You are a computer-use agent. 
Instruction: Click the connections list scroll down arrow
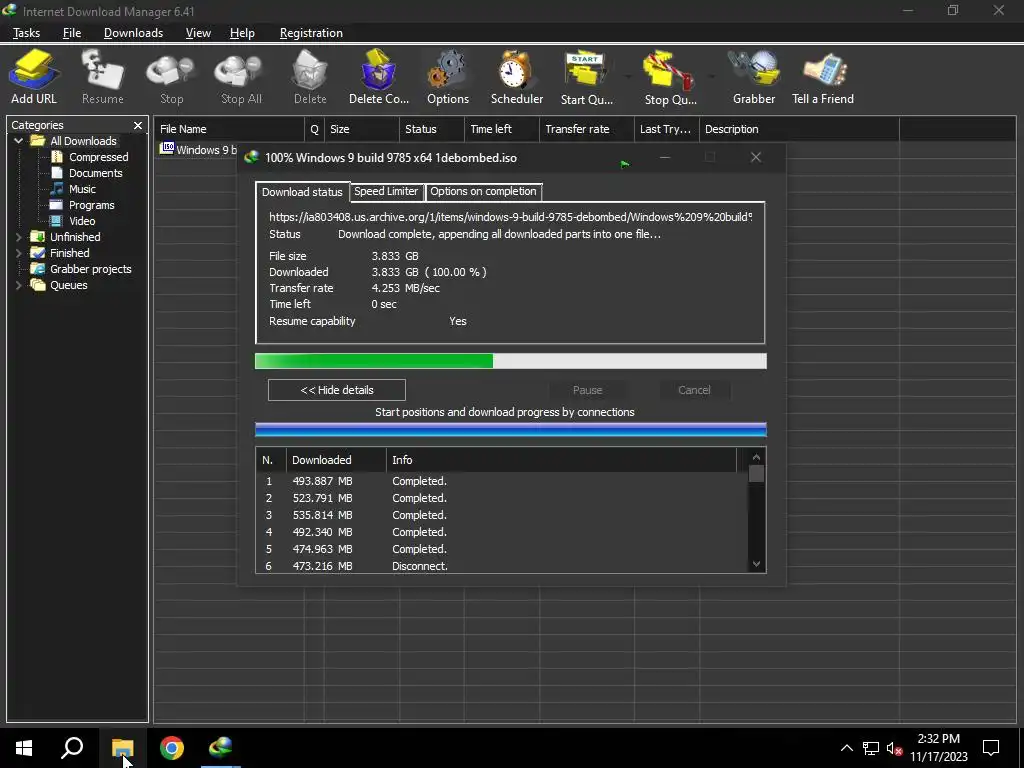pyautogui.click(x=756, y=564)
